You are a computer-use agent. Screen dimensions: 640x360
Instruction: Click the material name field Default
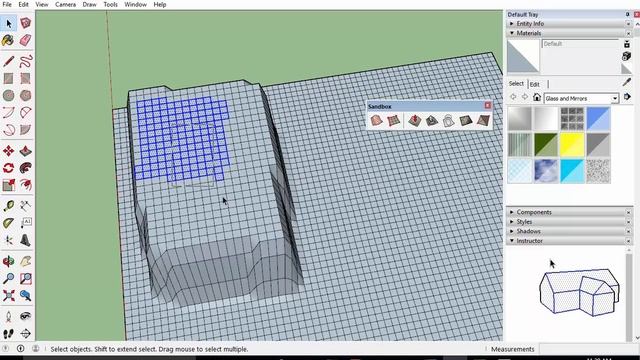point(580,44)
